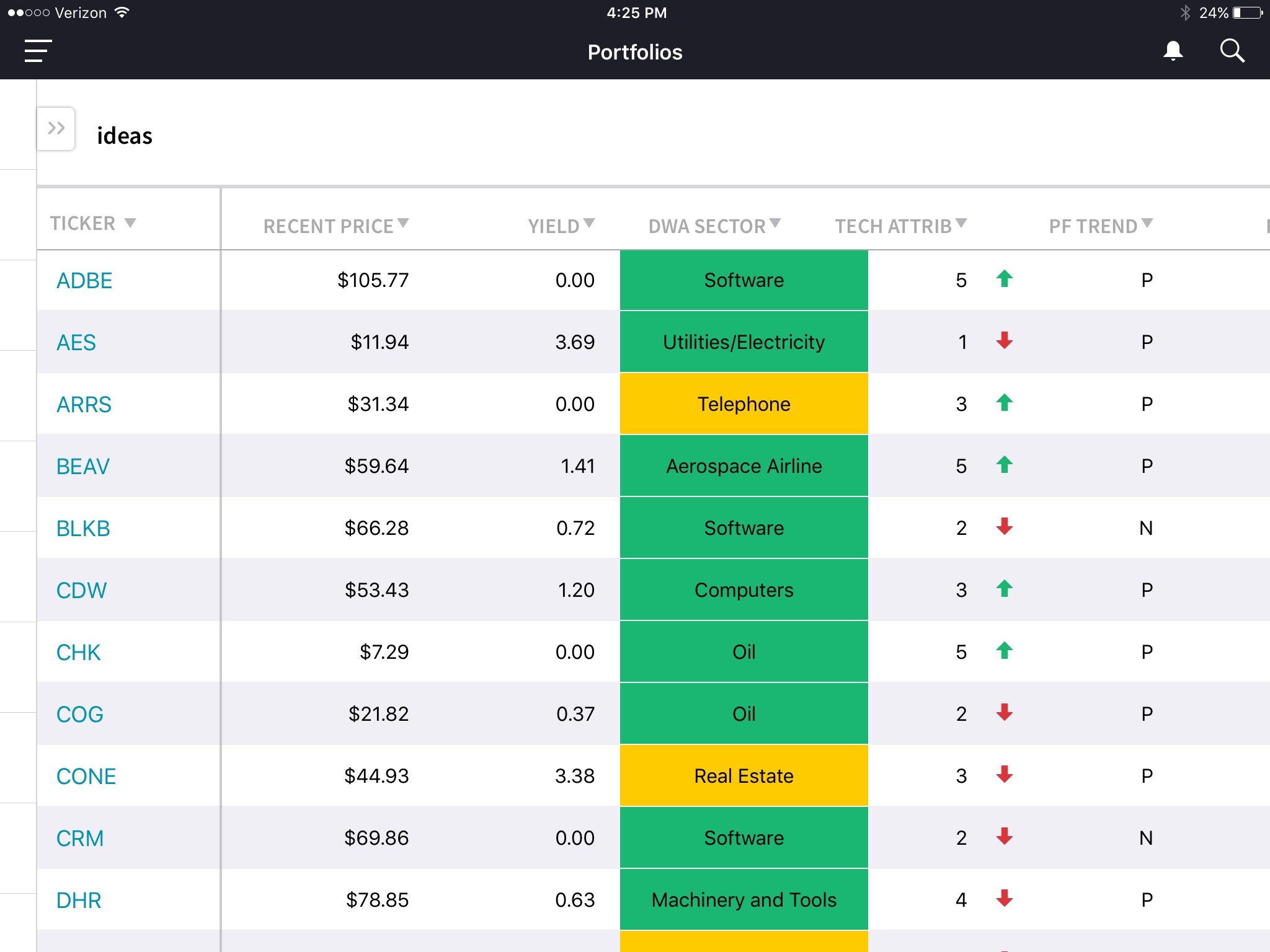Click the $7.29 price cell
The width and height of the screenshot is (1270, 952).
[x=384, y=652]
